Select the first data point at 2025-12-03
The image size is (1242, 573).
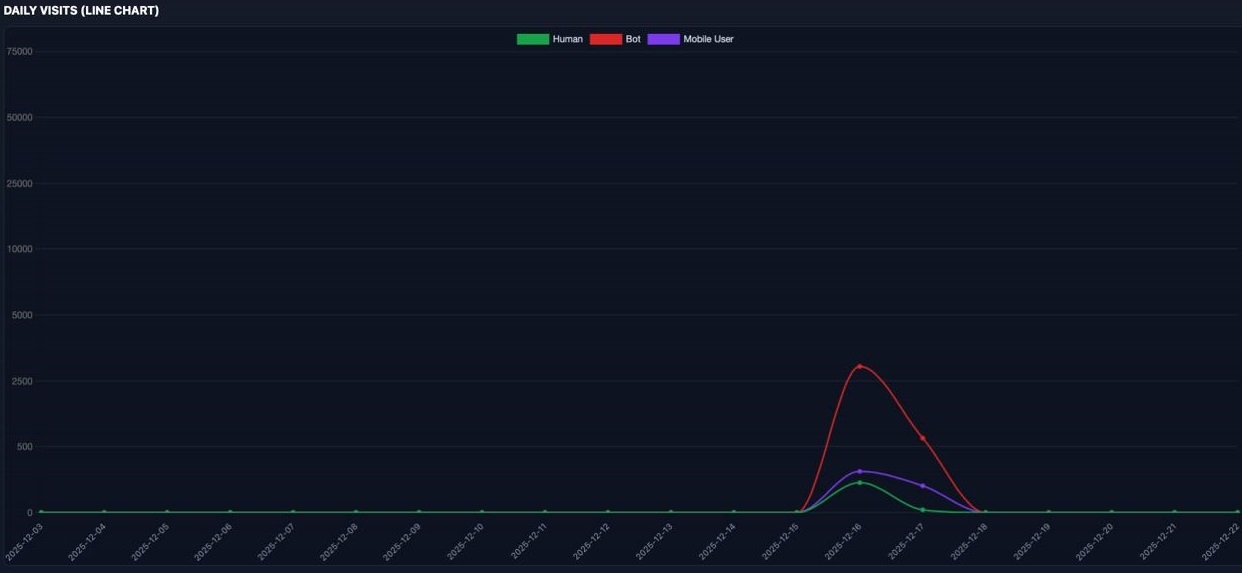[x=41, y=512]
